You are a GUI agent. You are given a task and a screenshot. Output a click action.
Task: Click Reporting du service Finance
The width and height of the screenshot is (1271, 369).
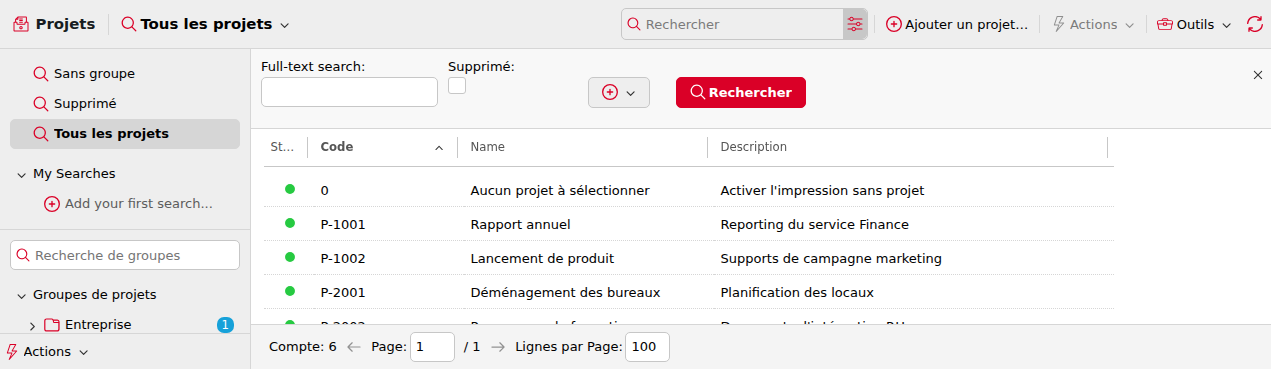(814, 224)
